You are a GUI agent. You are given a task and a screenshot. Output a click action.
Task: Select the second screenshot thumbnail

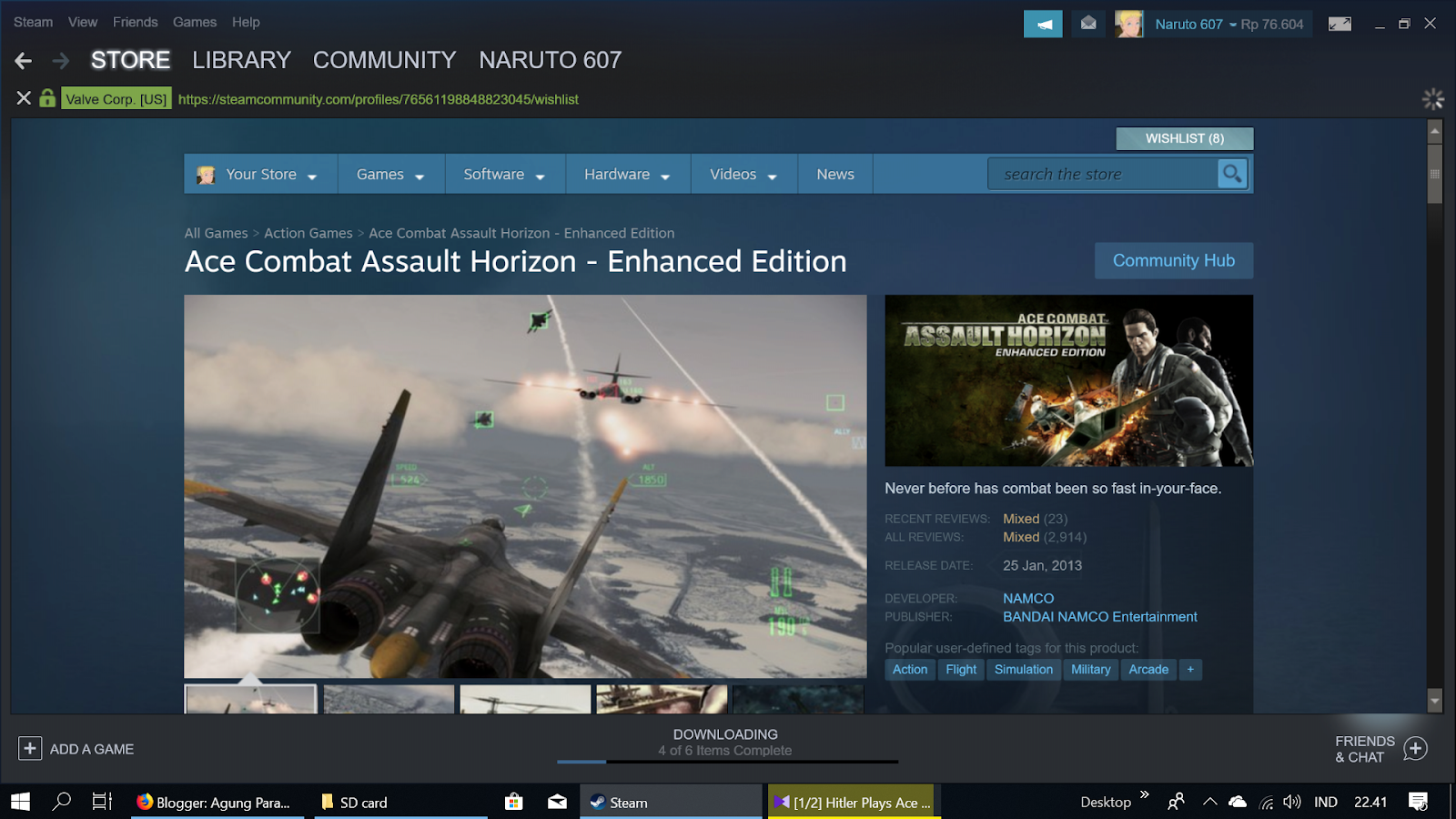point(389,699)
